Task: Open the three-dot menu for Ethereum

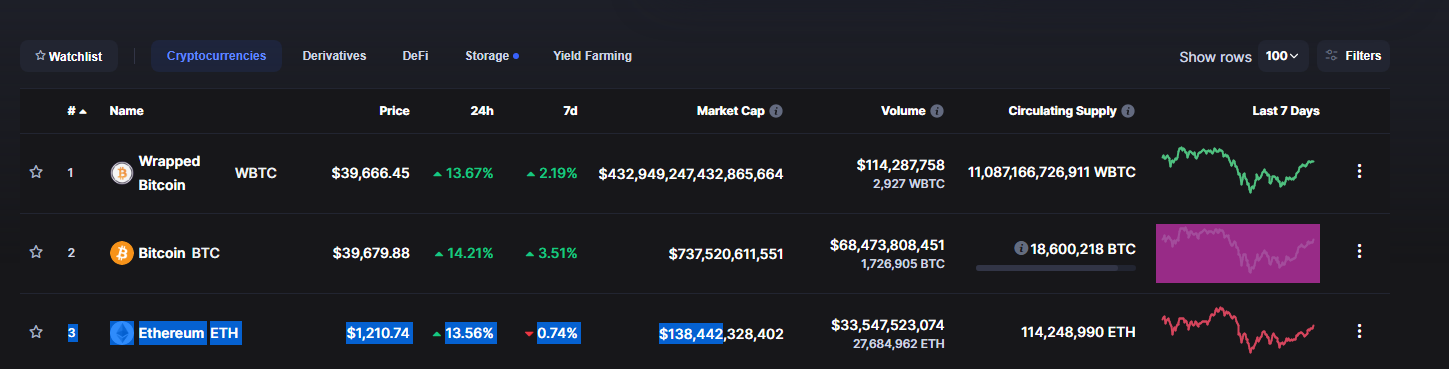Action: pyautogui.click(x=1359, y=331)
